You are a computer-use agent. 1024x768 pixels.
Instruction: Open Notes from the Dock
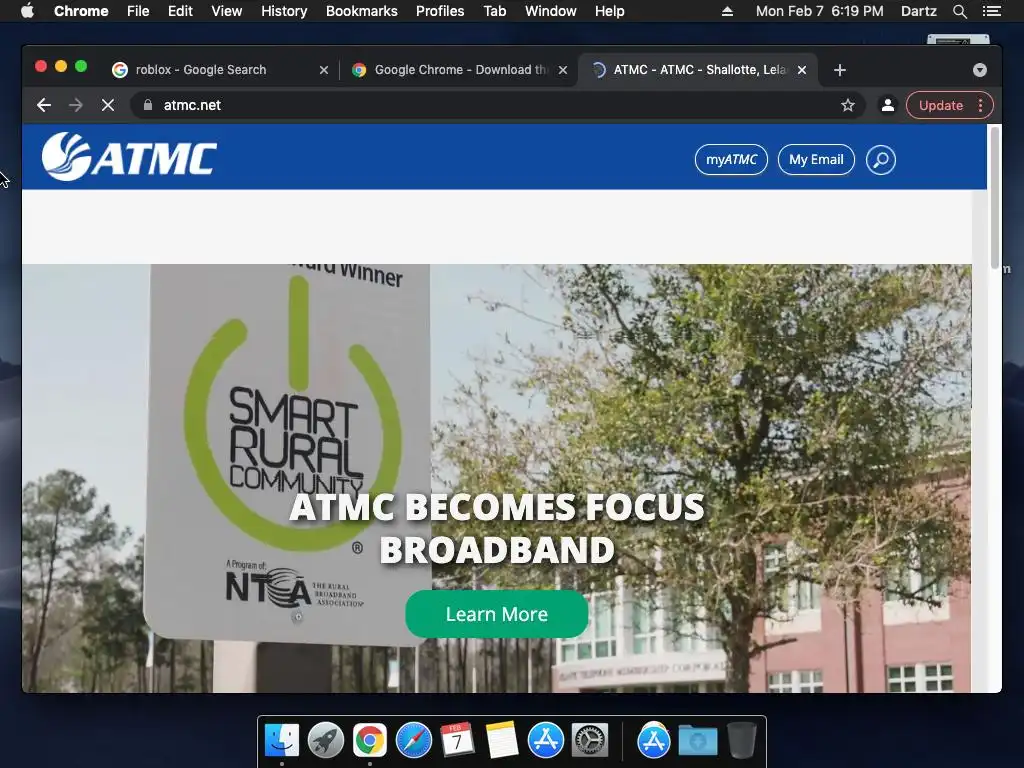click(502, 741)
